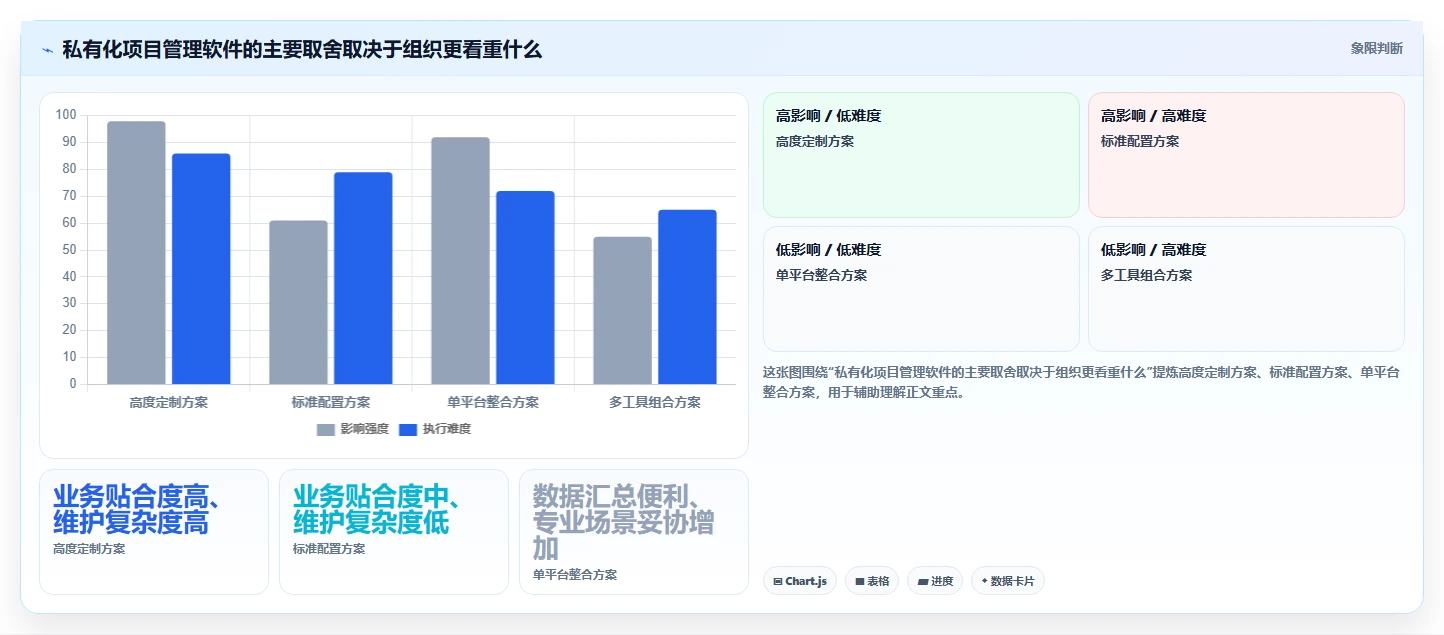This screenshot has height=635, width=1444.
Task: Click the 高度定制方案 x-axis label
Action: click(x=169, y=402)
